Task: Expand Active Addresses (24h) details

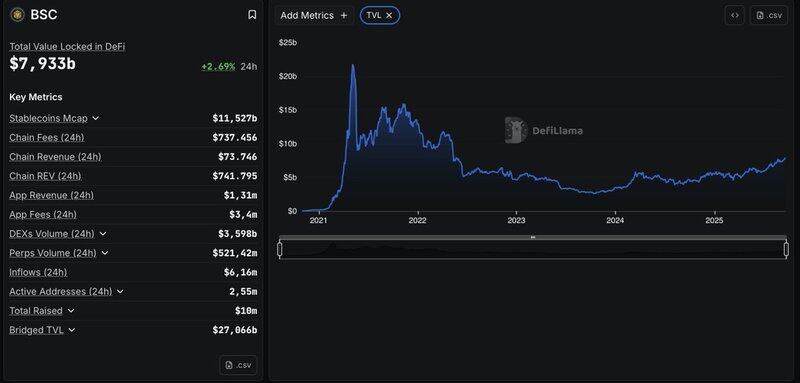Action: click(x=120, y=292)
